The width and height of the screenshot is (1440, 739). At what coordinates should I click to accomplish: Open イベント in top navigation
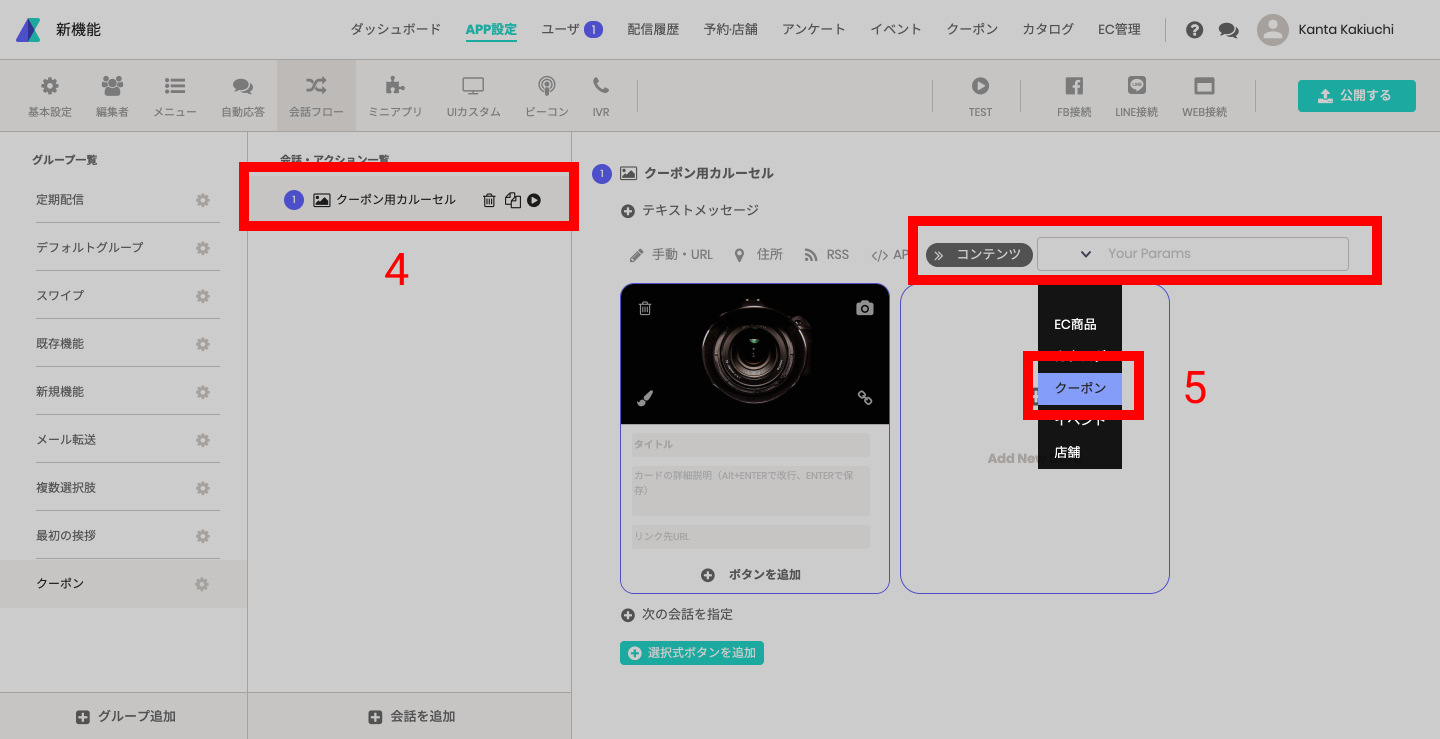point(896,29)
